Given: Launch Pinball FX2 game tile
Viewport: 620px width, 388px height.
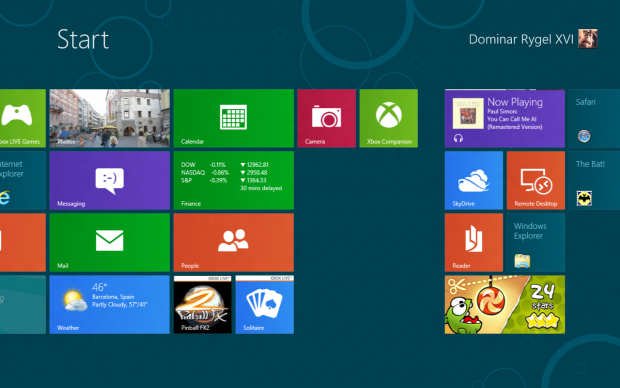Looking at the screenshot, I should pyautogui.click(x=202, y=305).
